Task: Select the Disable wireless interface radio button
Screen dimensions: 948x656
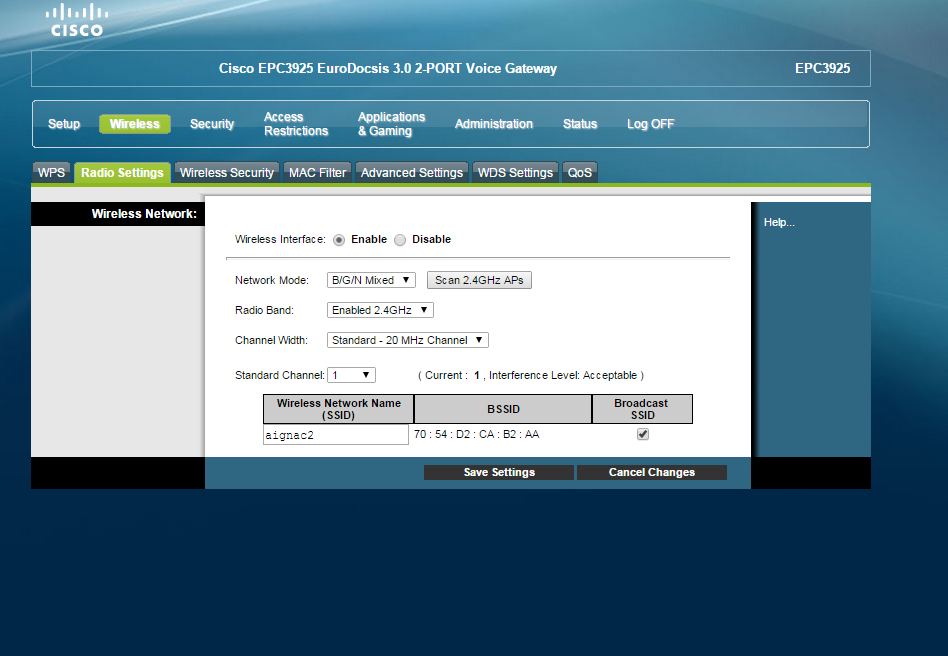Action: point(400,240)
